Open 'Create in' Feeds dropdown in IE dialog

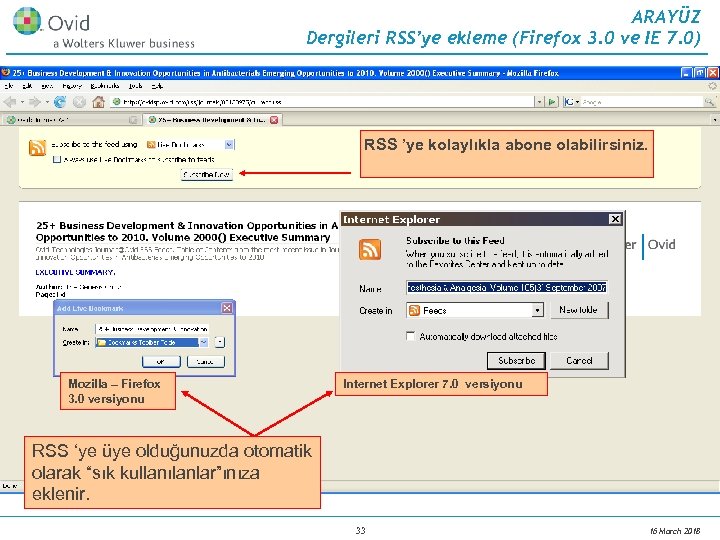pos(537,310)
